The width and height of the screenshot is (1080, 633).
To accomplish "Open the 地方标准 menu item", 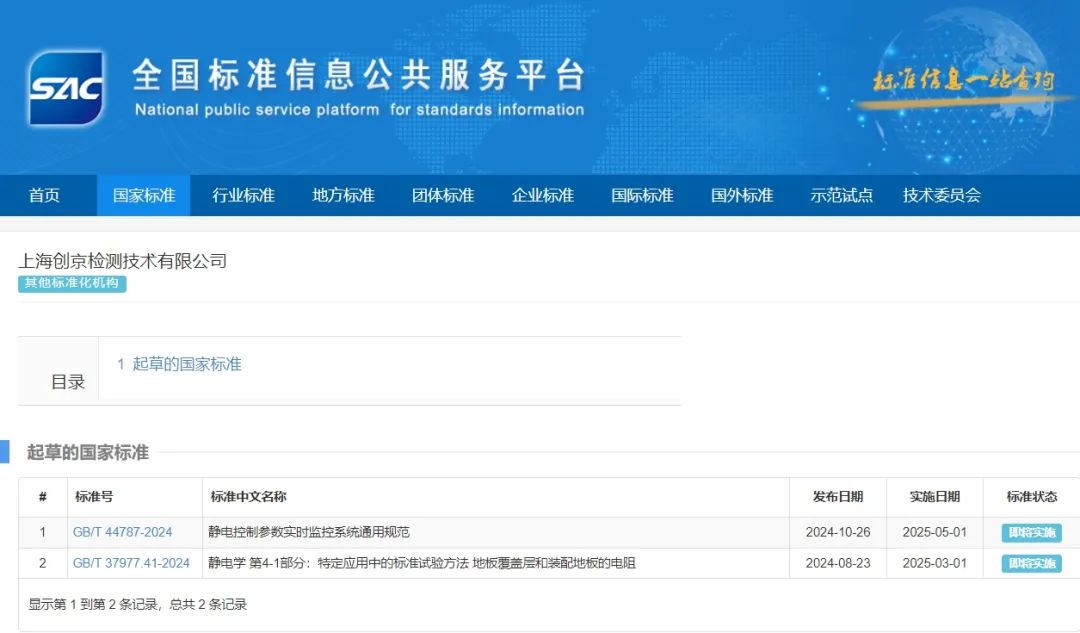I will tap(343, 196).
